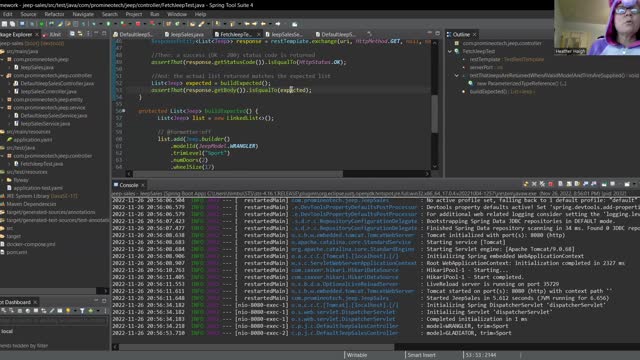Toggle Word Wrap in Console toolbar
Viewport: 640px width, 360px height.
(577, 184)
